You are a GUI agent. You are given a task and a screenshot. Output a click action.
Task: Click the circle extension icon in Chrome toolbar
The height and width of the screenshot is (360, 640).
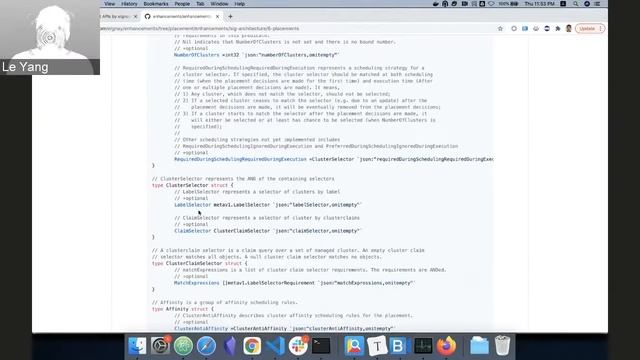[514, 29]
